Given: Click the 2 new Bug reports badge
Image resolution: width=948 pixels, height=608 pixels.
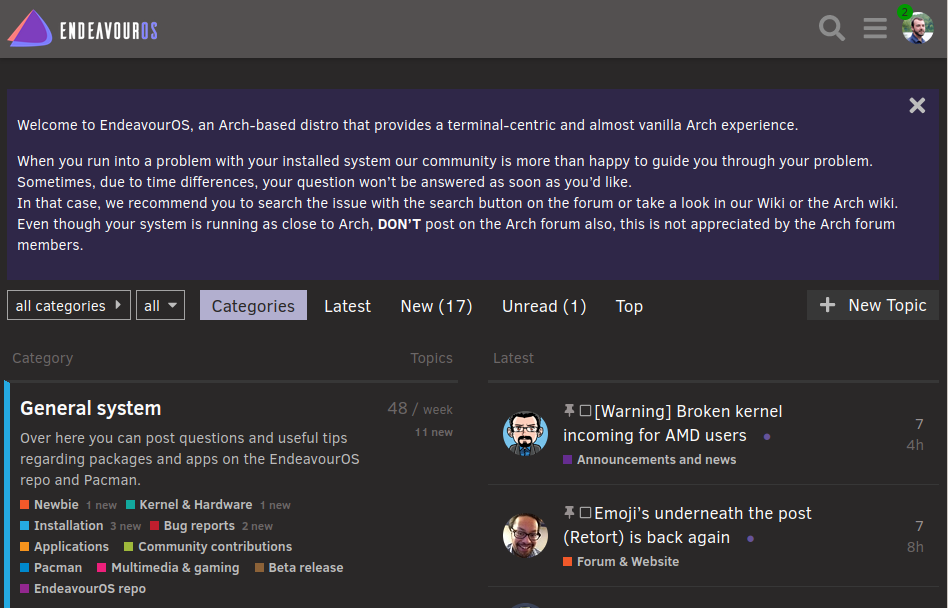Looking at the screenshot, I should [257, 526].
